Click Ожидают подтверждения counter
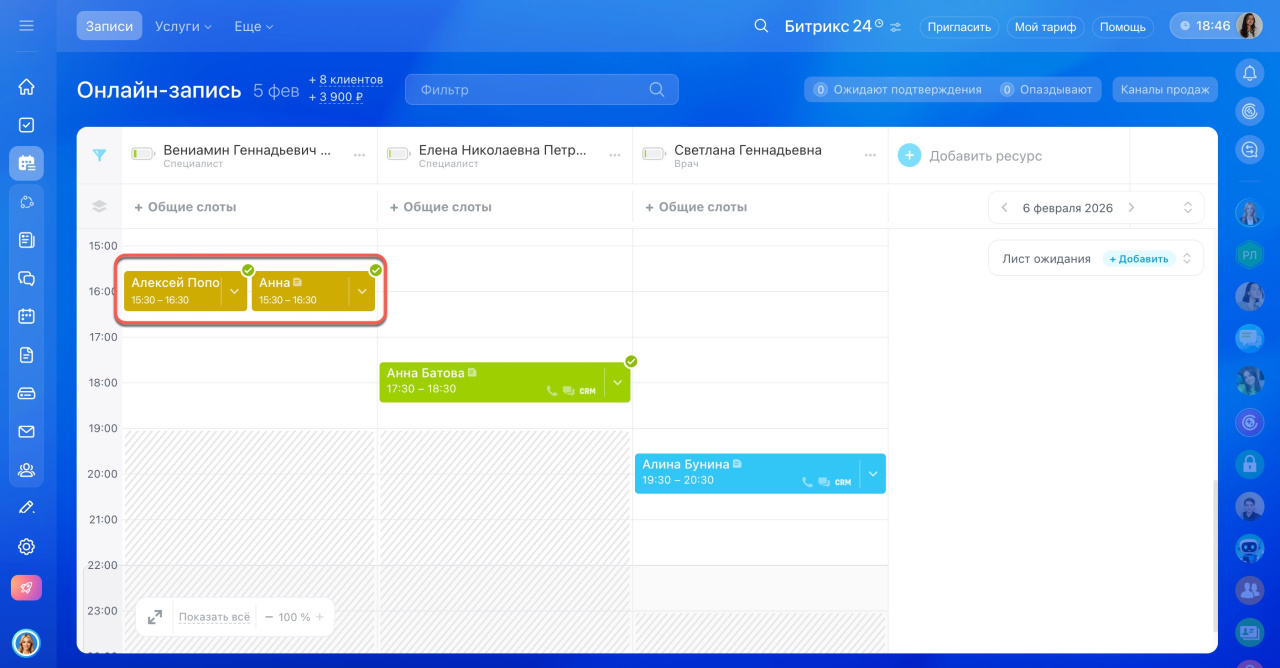1280x668 pixels. click(x=898, y=89)
